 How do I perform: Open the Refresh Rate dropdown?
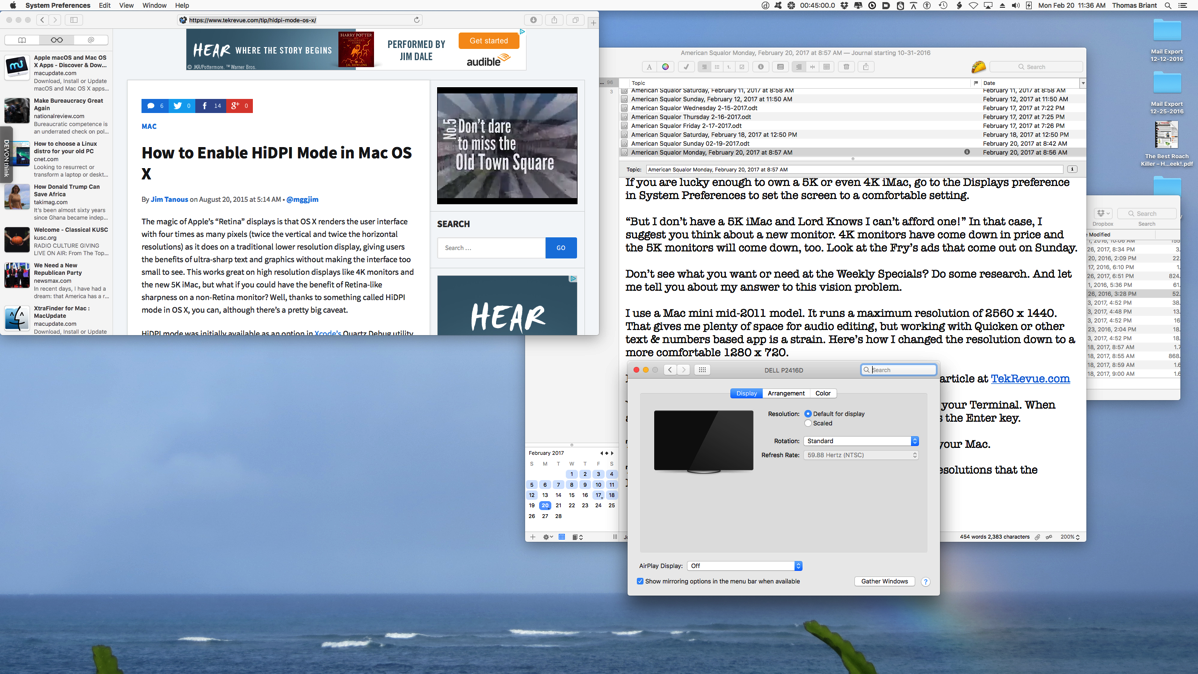861,455
